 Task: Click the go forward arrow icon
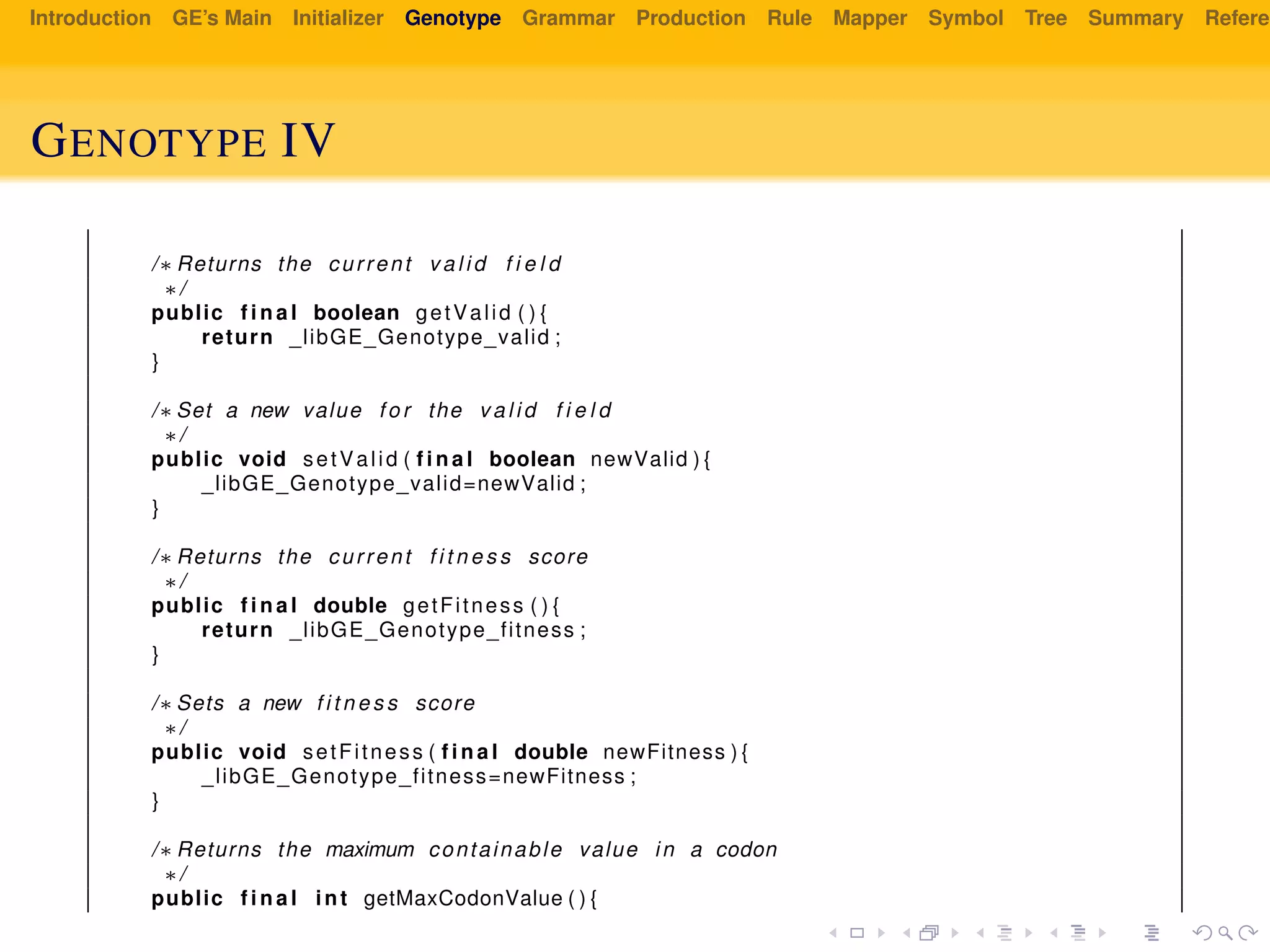coord(1248,933)
